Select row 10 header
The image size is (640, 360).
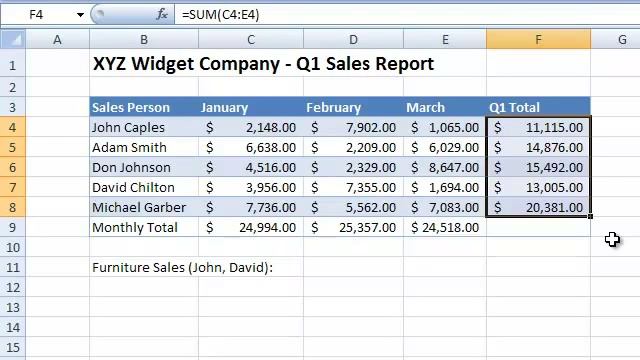click(x=13, y=247)
